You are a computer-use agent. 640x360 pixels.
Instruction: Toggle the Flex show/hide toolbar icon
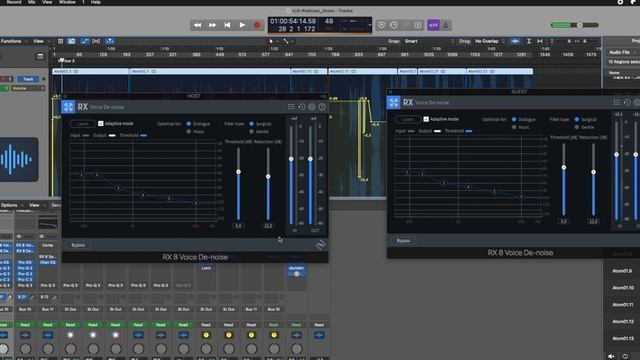tap(96, 41)
